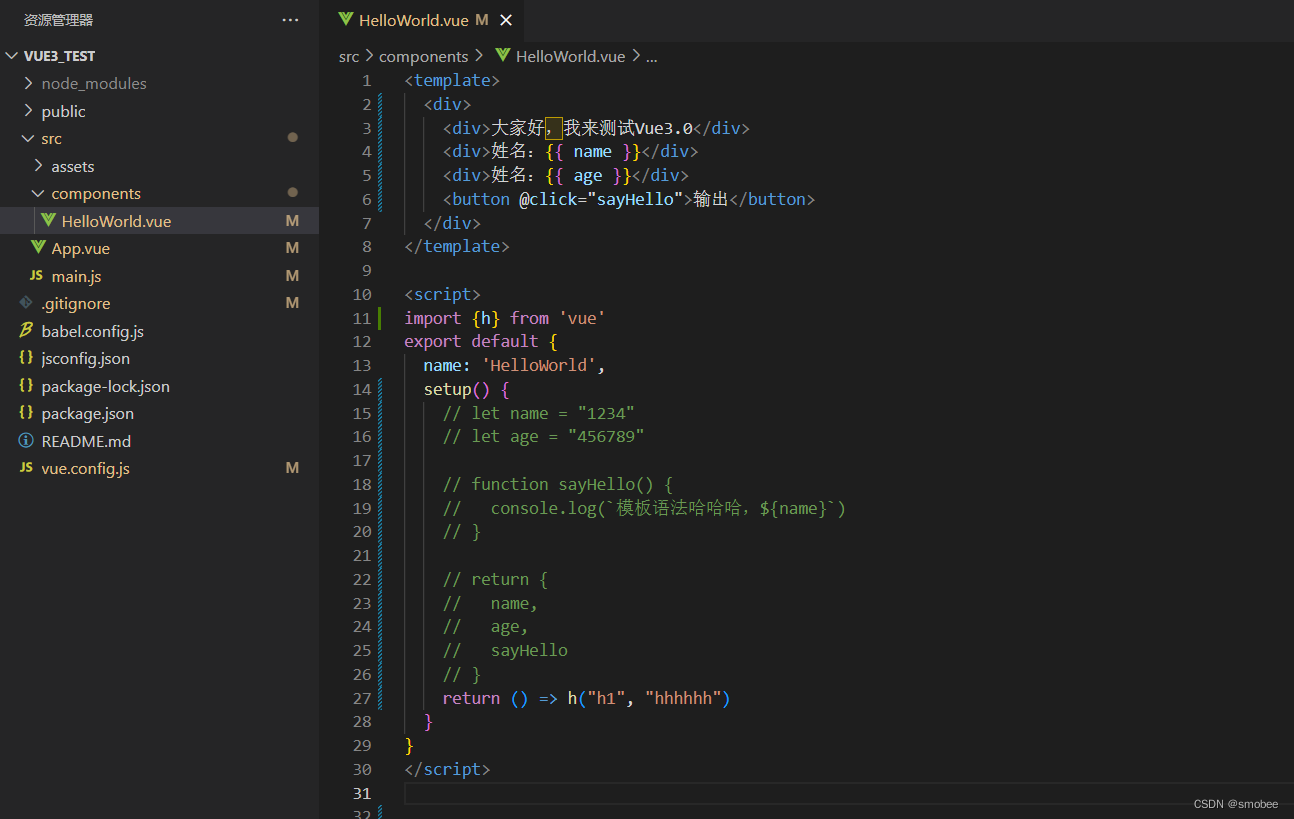Click the Babel icon beside babel.config.js

pyautogui.click(x=26, y=331)
